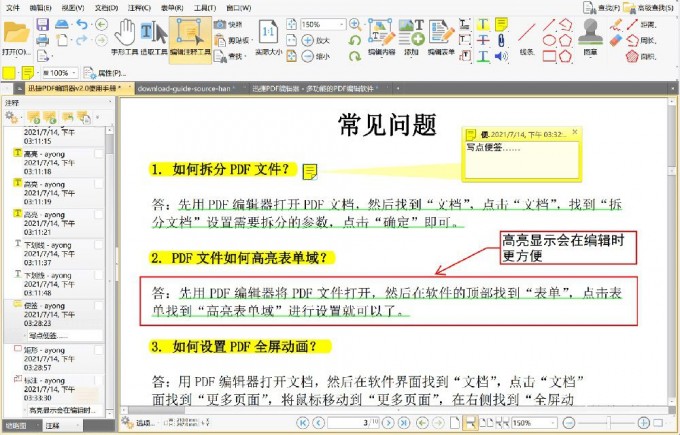The image size is (680, 435).
Task: Open the top toolbar 150% zoom dropdown
Action: (x=343, y=23)
